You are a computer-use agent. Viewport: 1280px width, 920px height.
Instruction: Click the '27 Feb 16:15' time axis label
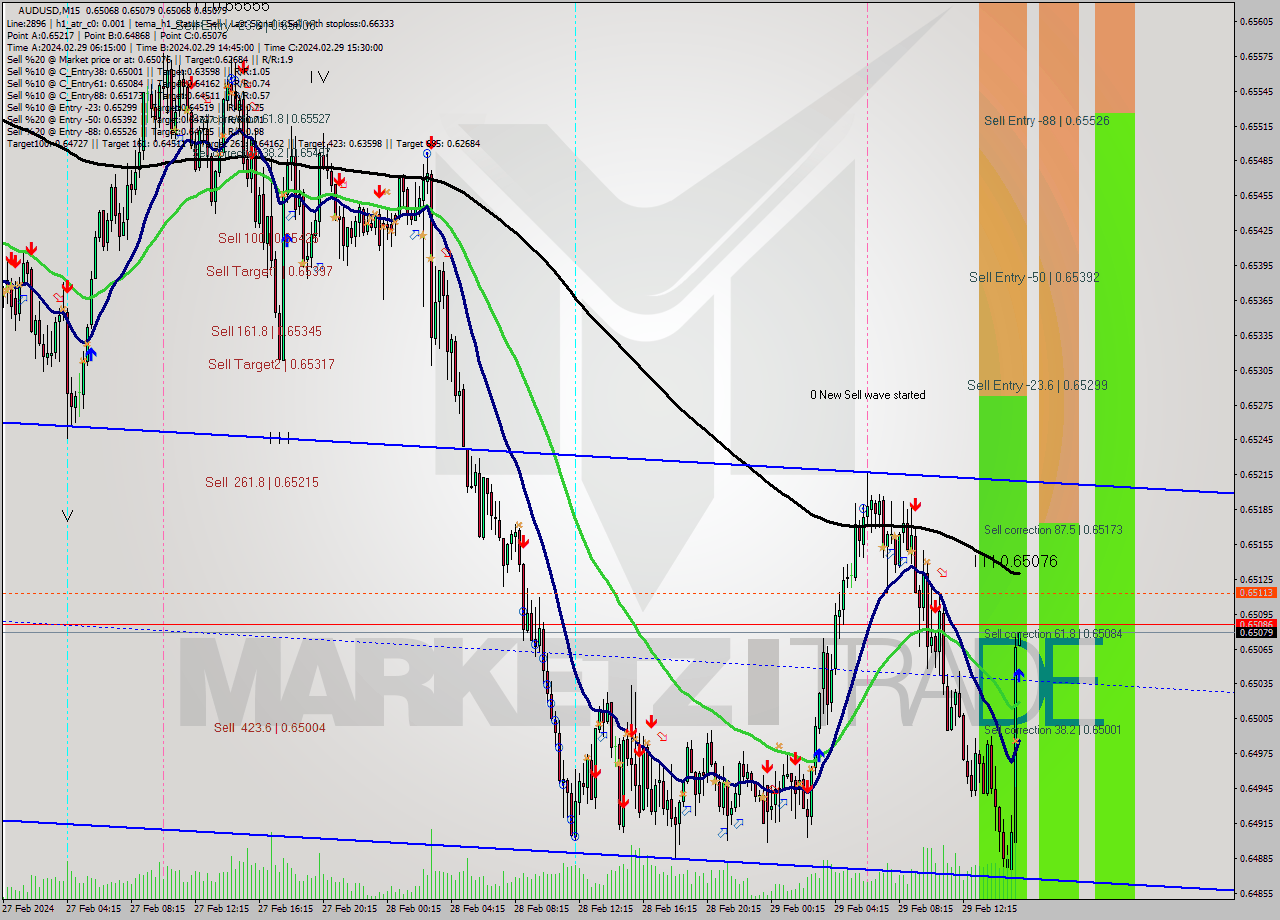click(286, 910)
